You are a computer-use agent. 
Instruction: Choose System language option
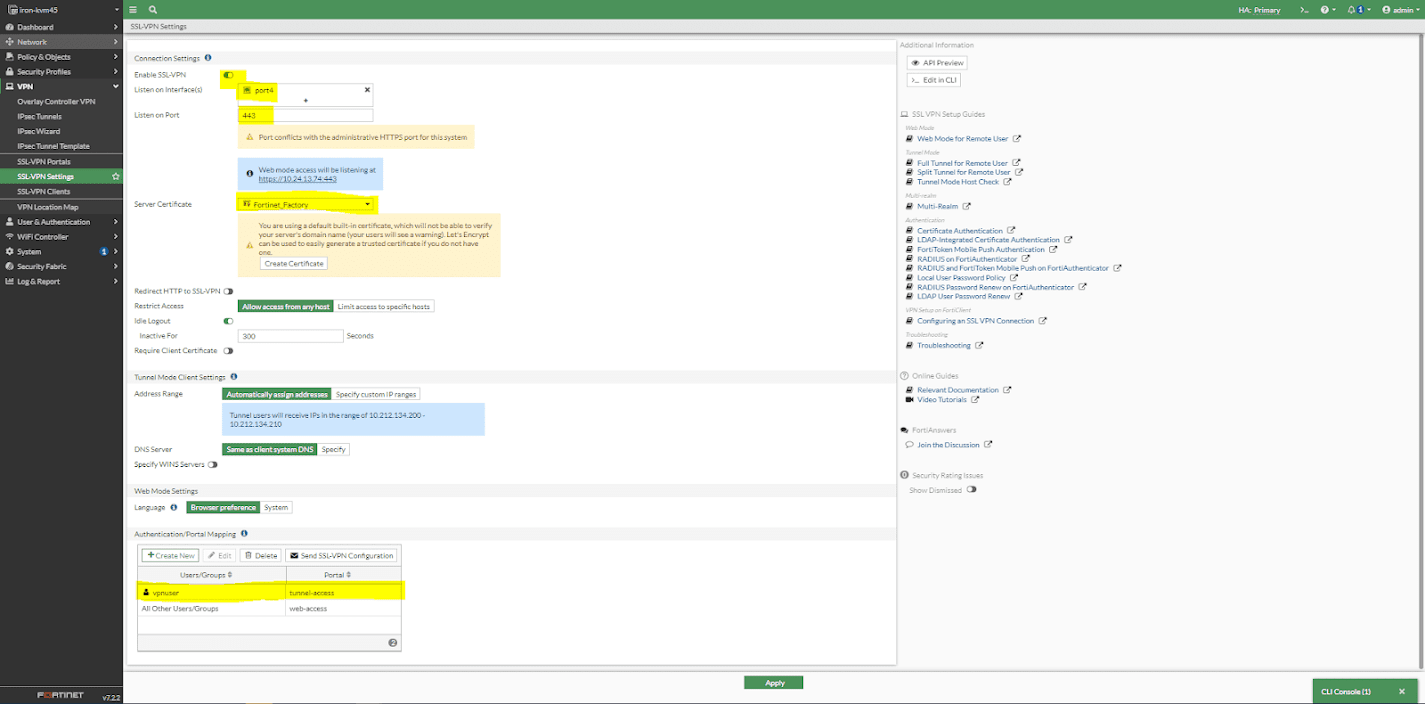click(x=276, y=508)
